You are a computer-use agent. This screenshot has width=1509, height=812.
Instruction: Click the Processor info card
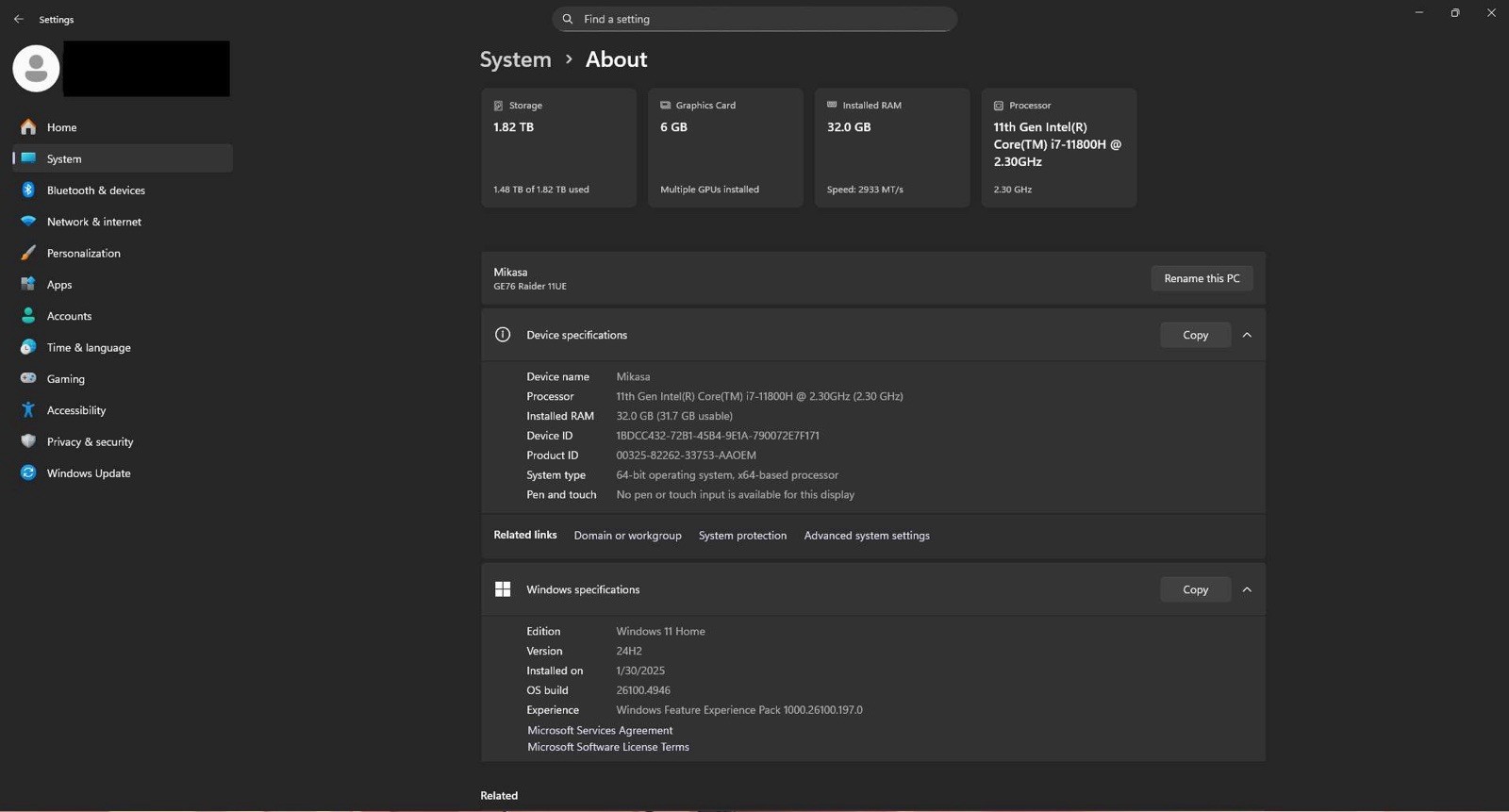(x=1059, y=148)
